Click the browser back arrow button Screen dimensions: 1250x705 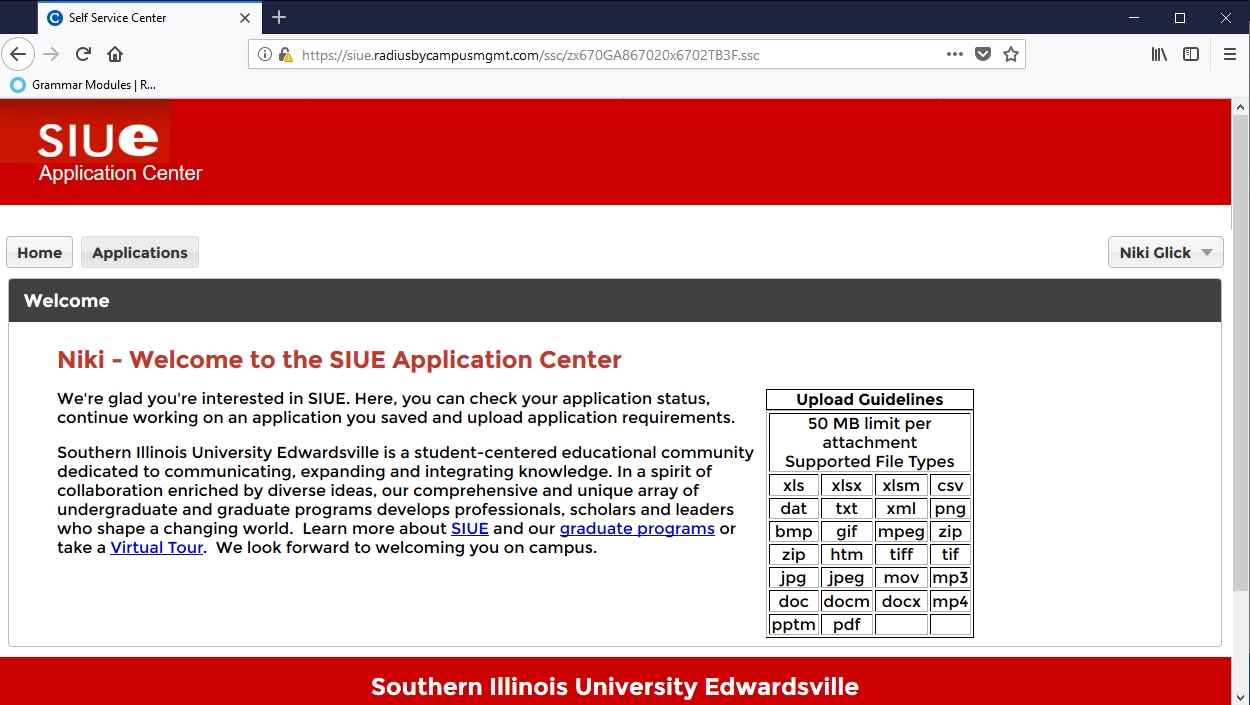[x=18, y=54]
